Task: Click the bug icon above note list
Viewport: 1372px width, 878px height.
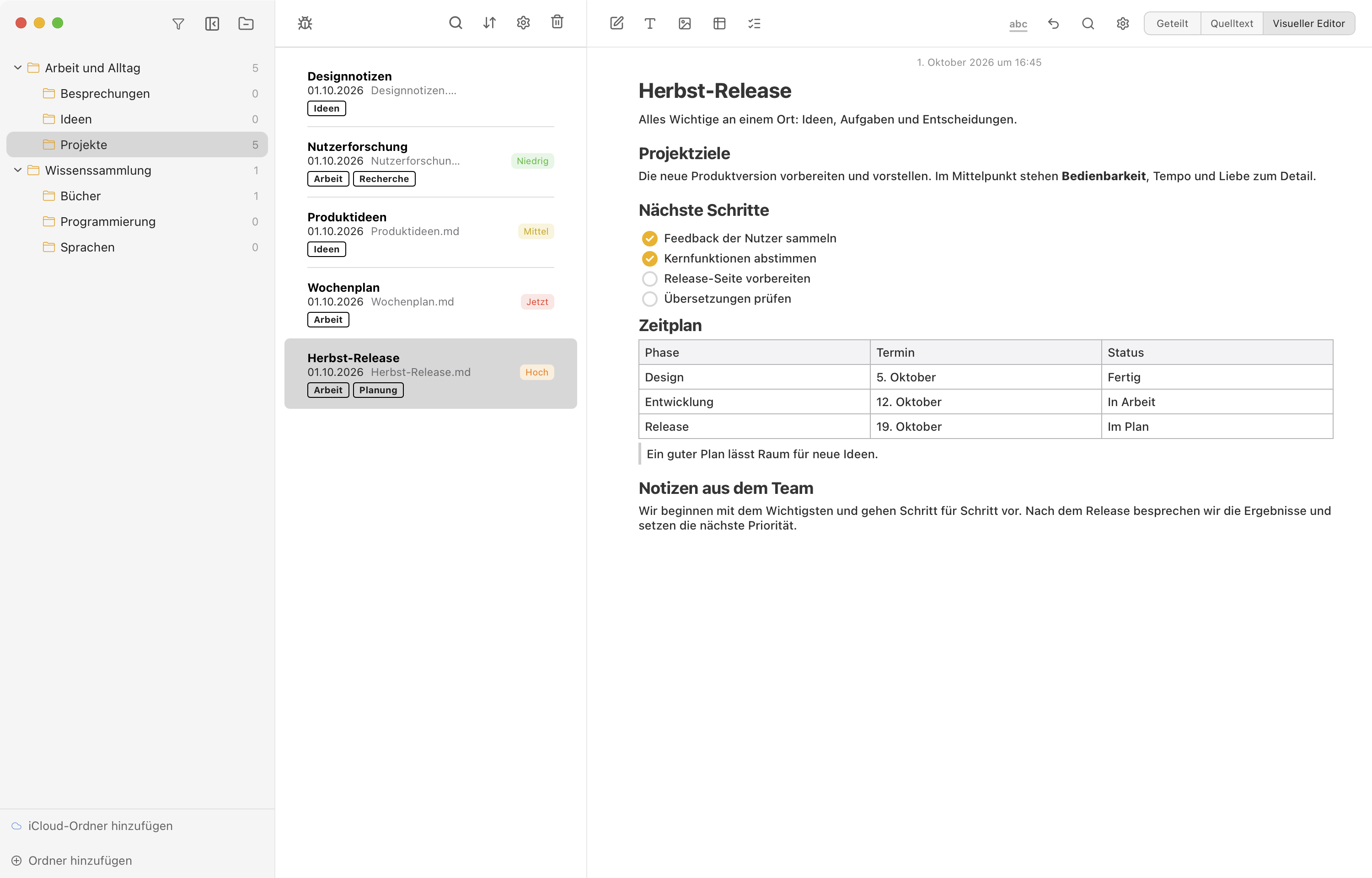Action: click(x=305, y=23)
